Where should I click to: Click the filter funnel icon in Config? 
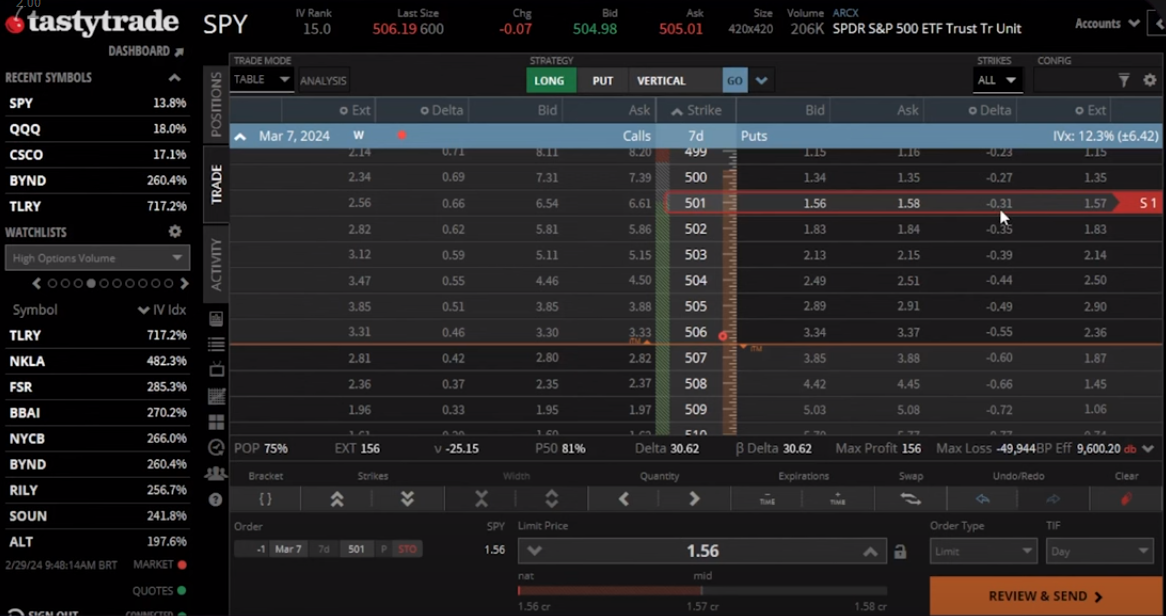[1124, 80]
